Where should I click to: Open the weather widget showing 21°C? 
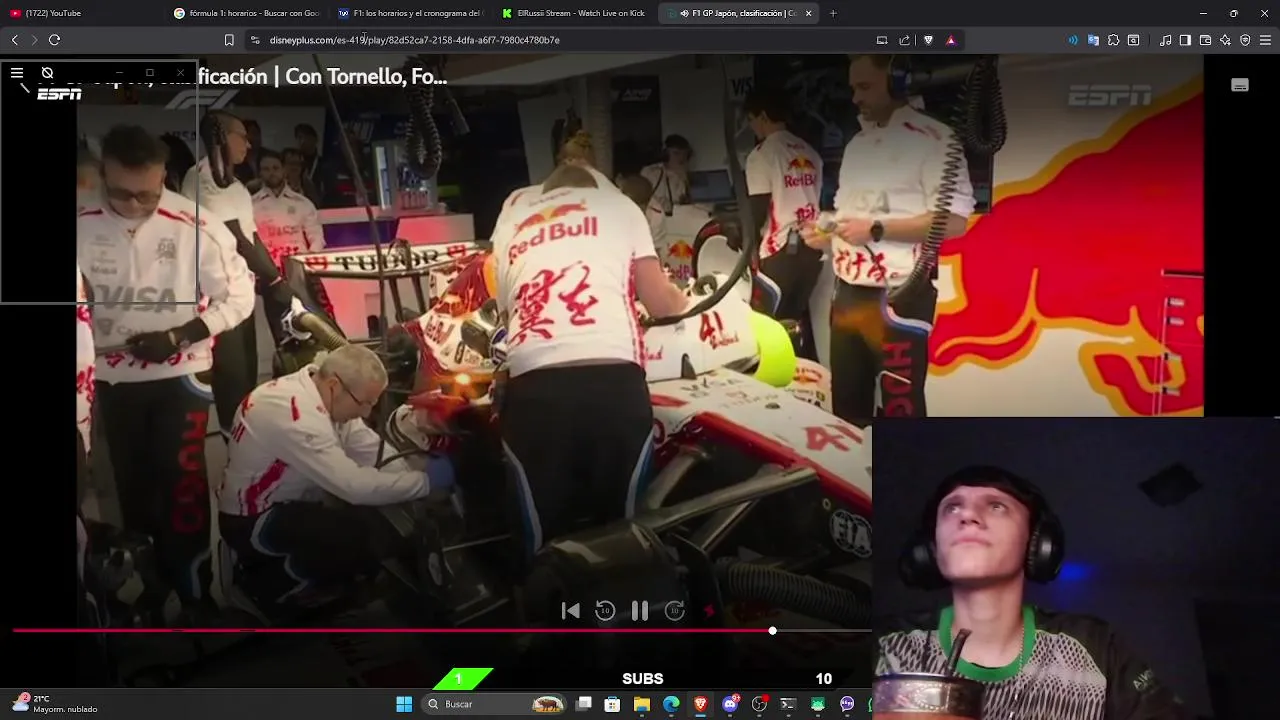point(55,704)
